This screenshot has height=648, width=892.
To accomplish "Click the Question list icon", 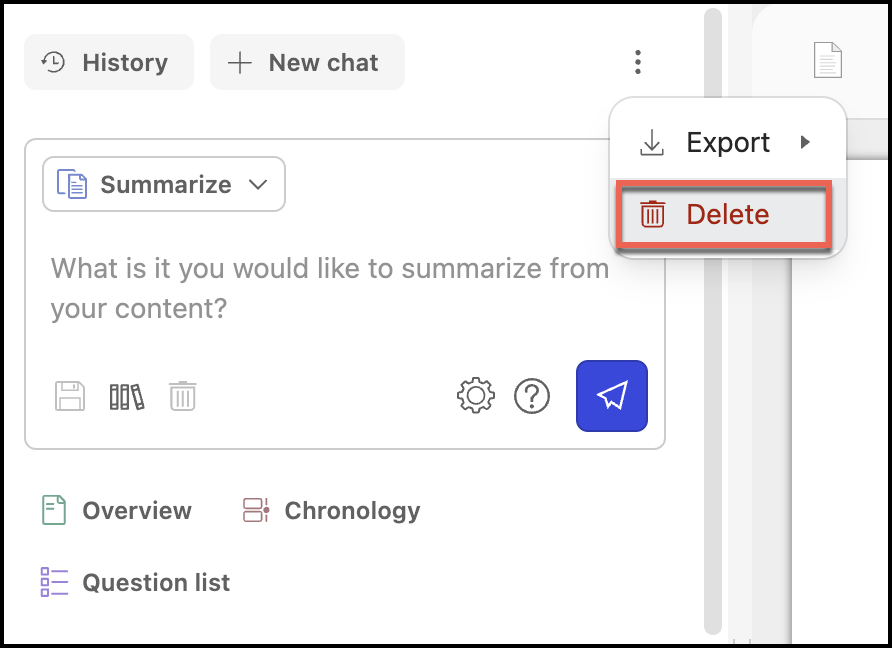I will 54,582.
